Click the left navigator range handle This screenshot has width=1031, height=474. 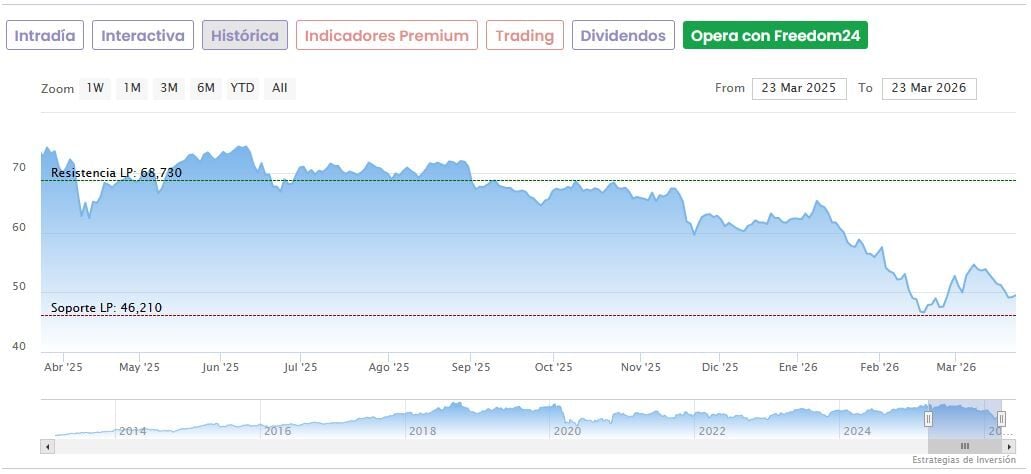coord(928,418)
